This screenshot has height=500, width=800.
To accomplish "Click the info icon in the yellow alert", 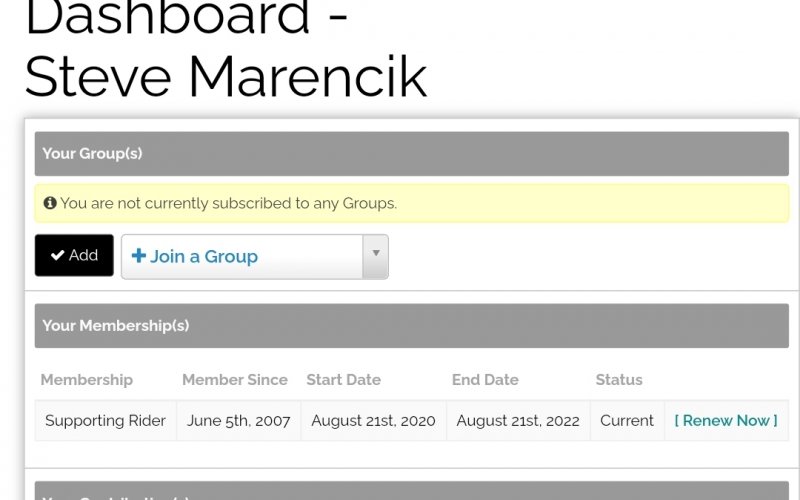I will [x=50, y=203].
